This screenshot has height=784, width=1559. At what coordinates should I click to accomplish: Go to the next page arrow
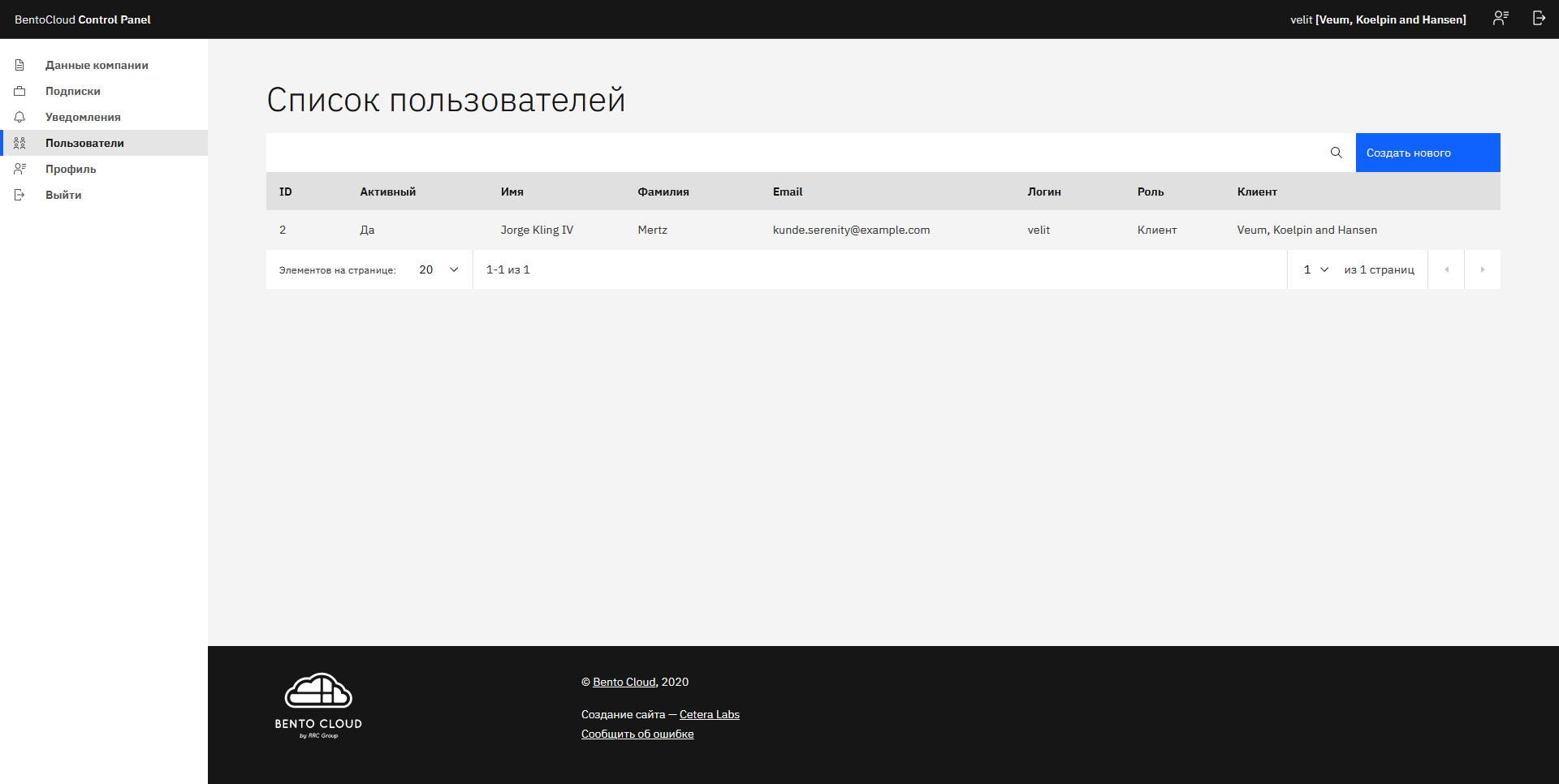(1482, 269)
